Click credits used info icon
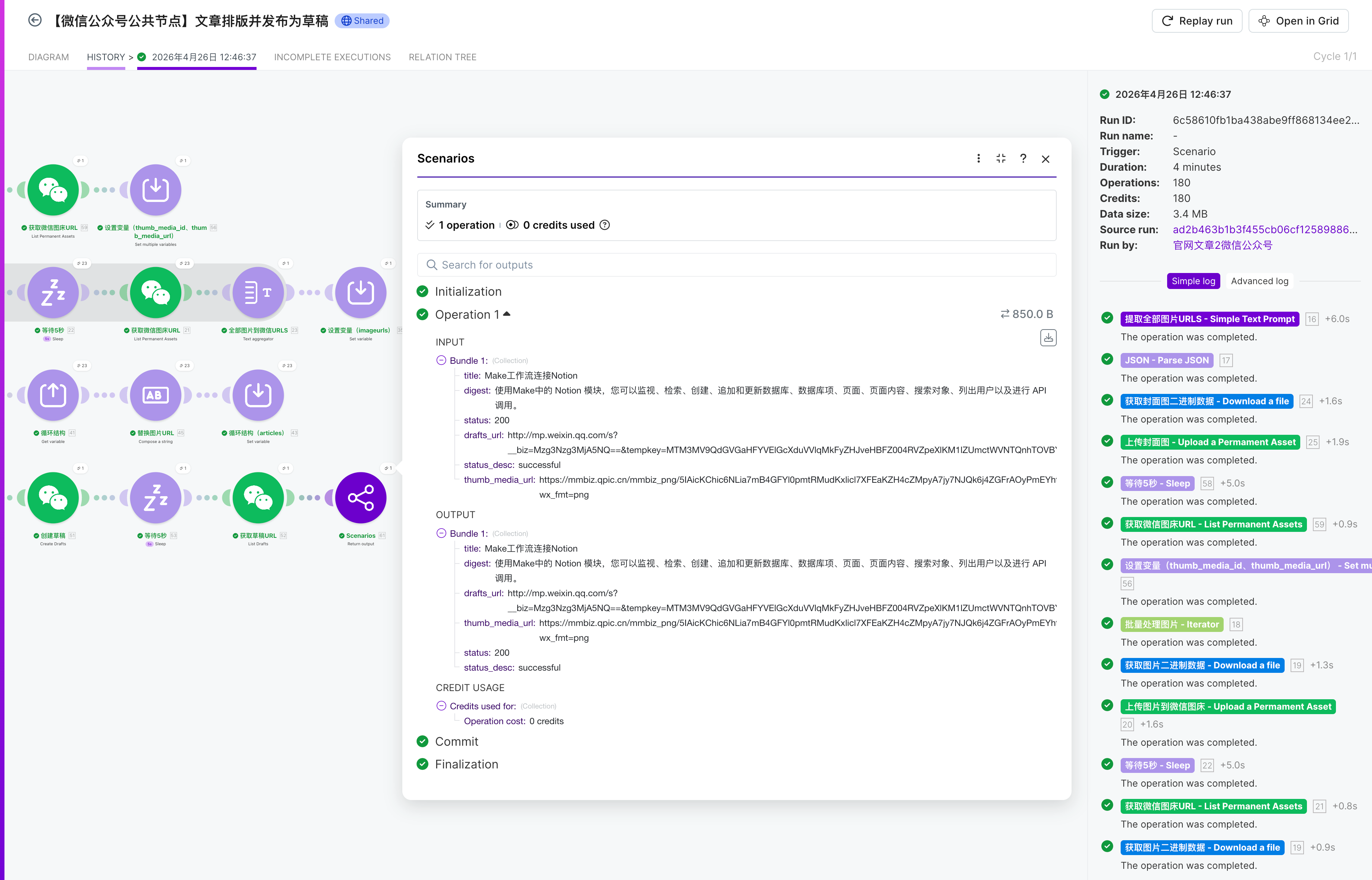This screenshot has width=1372, height=880. pyautogui.click(x=605, y=225)
